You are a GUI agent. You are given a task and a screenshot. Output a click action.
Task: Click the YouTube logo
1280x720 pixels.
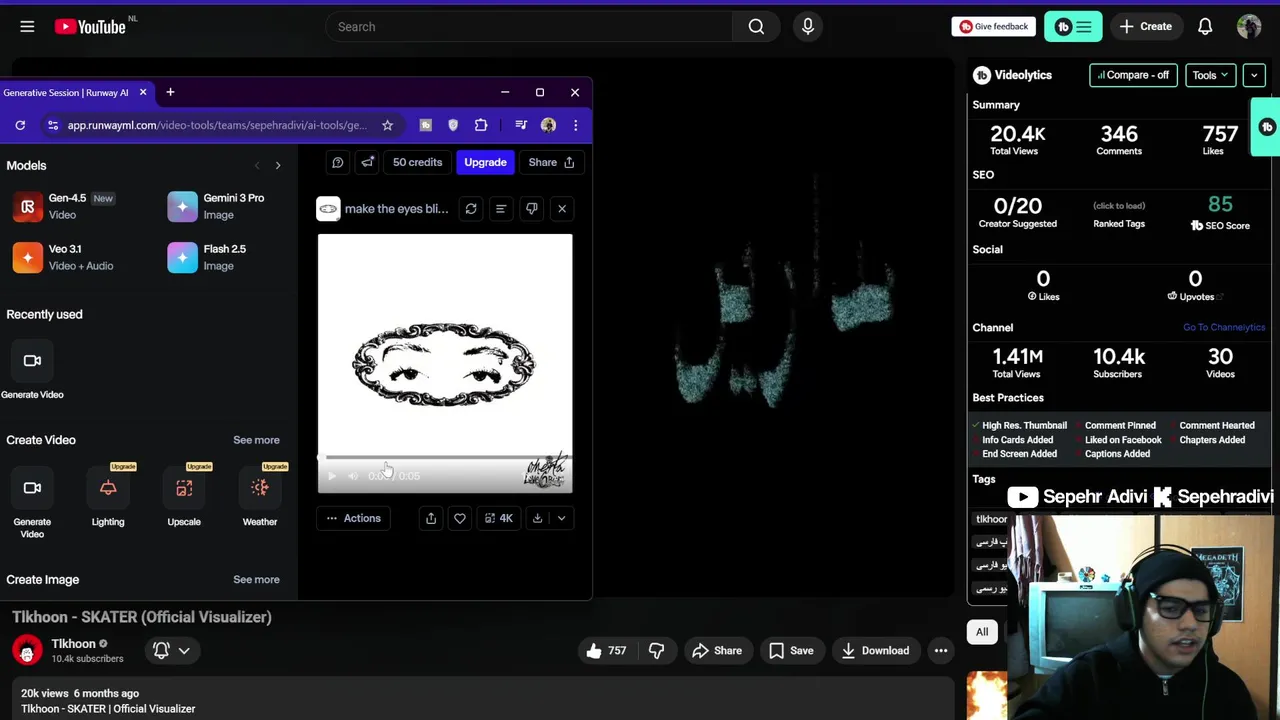tap(90, 27)
